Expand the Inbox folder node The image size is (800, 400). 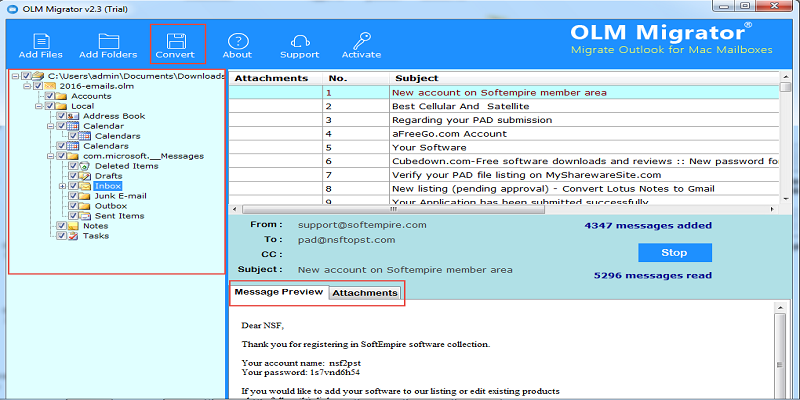click(x=63, y=186)
